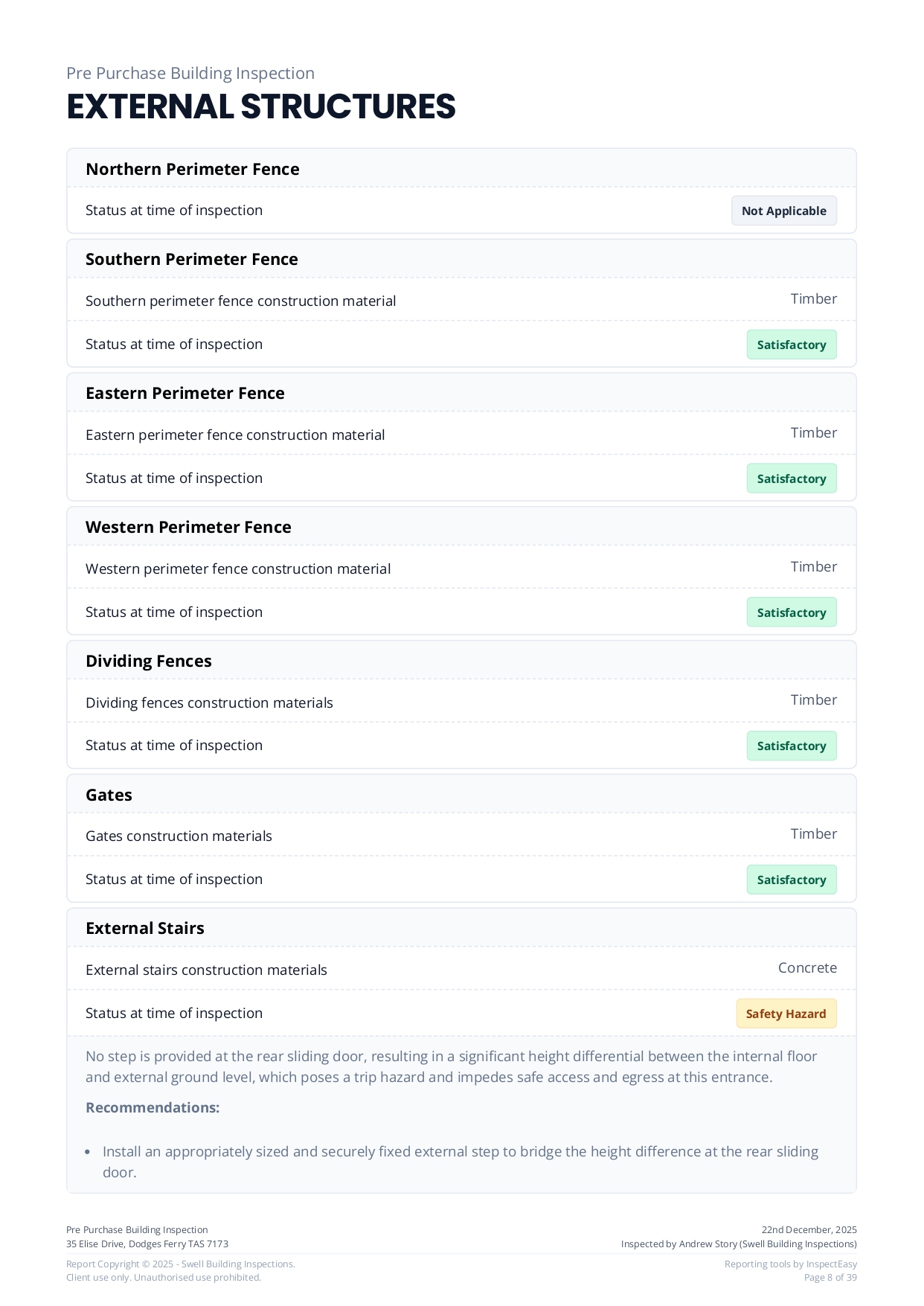Click the Recommendations subheading
924x1306 pixels.
153,1107
